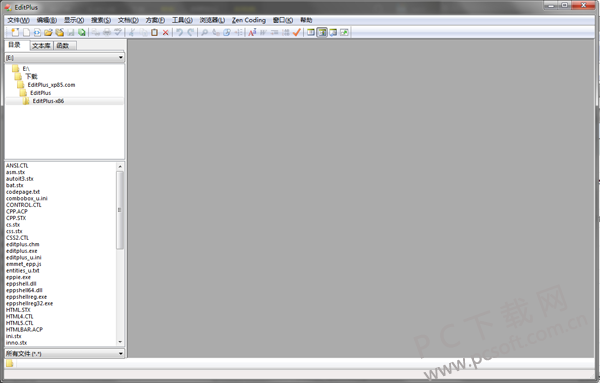The image size is (600, 383).
Task: Select file HTMLBAR.ACP
Action: pyautogui.click(x=24, y=329)
